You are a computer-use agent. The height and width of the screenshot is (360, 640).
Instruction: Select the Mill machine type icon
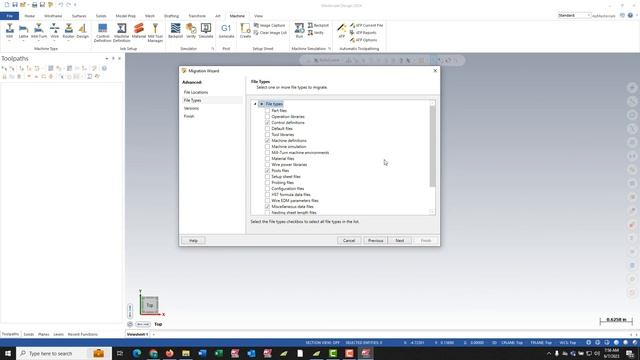tap(9, 31)
